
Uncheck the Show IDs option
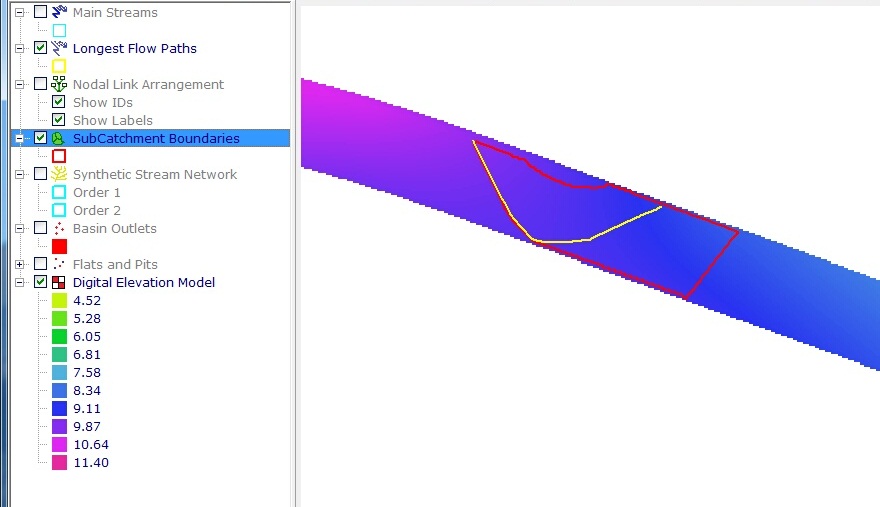point(59,102)
